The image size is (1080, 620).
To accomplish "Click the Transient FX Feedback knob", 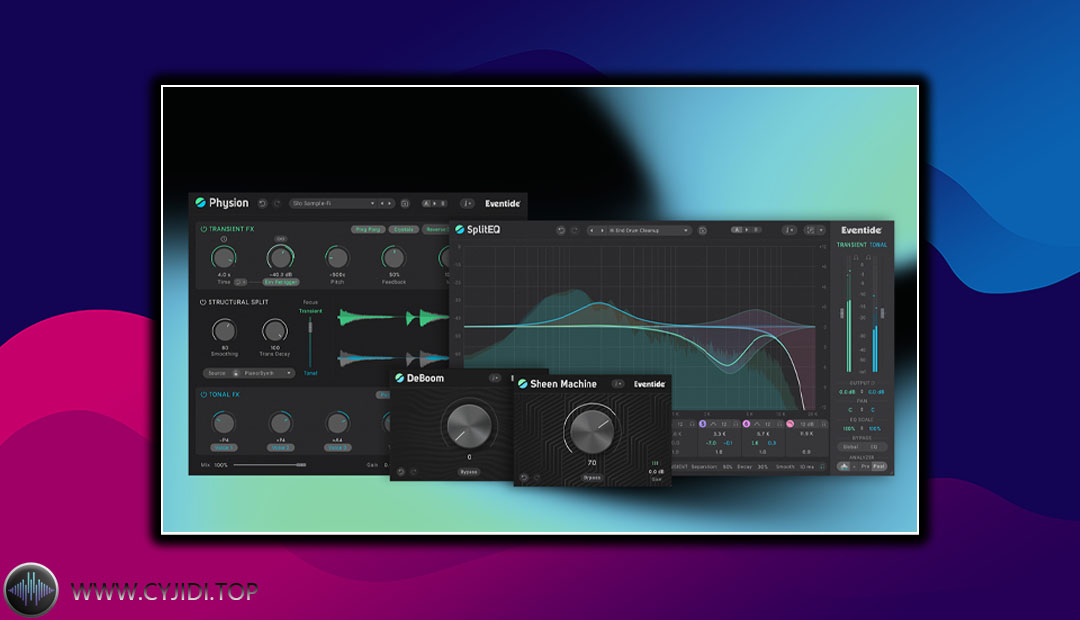I will point(393,258).
